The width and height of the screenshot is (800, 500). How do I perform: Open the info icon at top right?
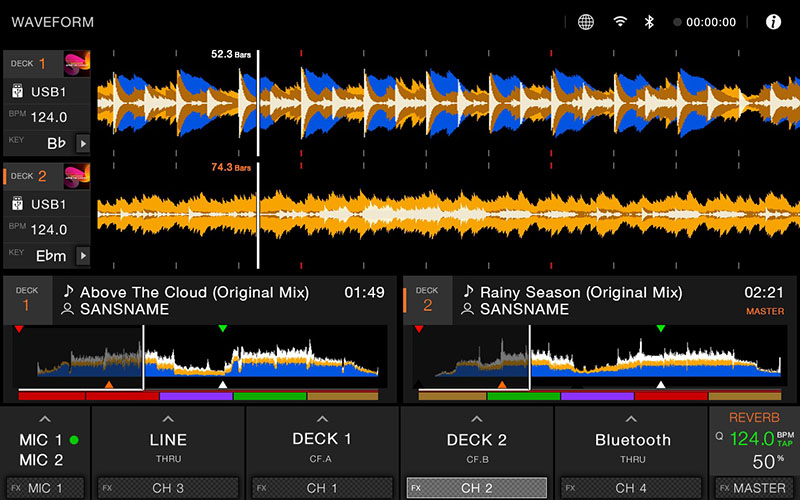(x=773, y=22)
